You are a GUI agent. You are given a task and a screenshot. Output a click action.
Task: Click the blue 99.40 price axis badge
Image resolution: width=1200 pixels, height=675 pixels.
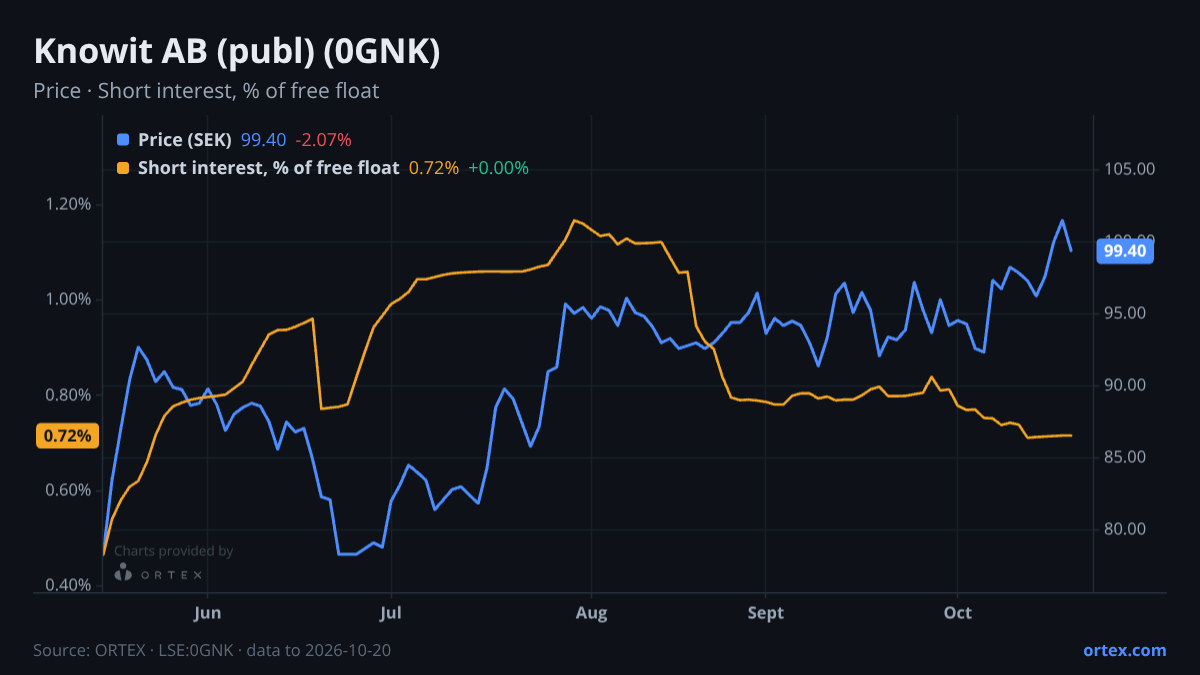[1126, 251]
